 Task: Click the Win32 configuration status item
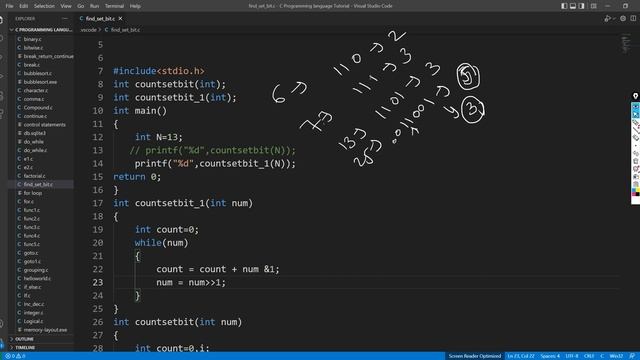[616, 356]
